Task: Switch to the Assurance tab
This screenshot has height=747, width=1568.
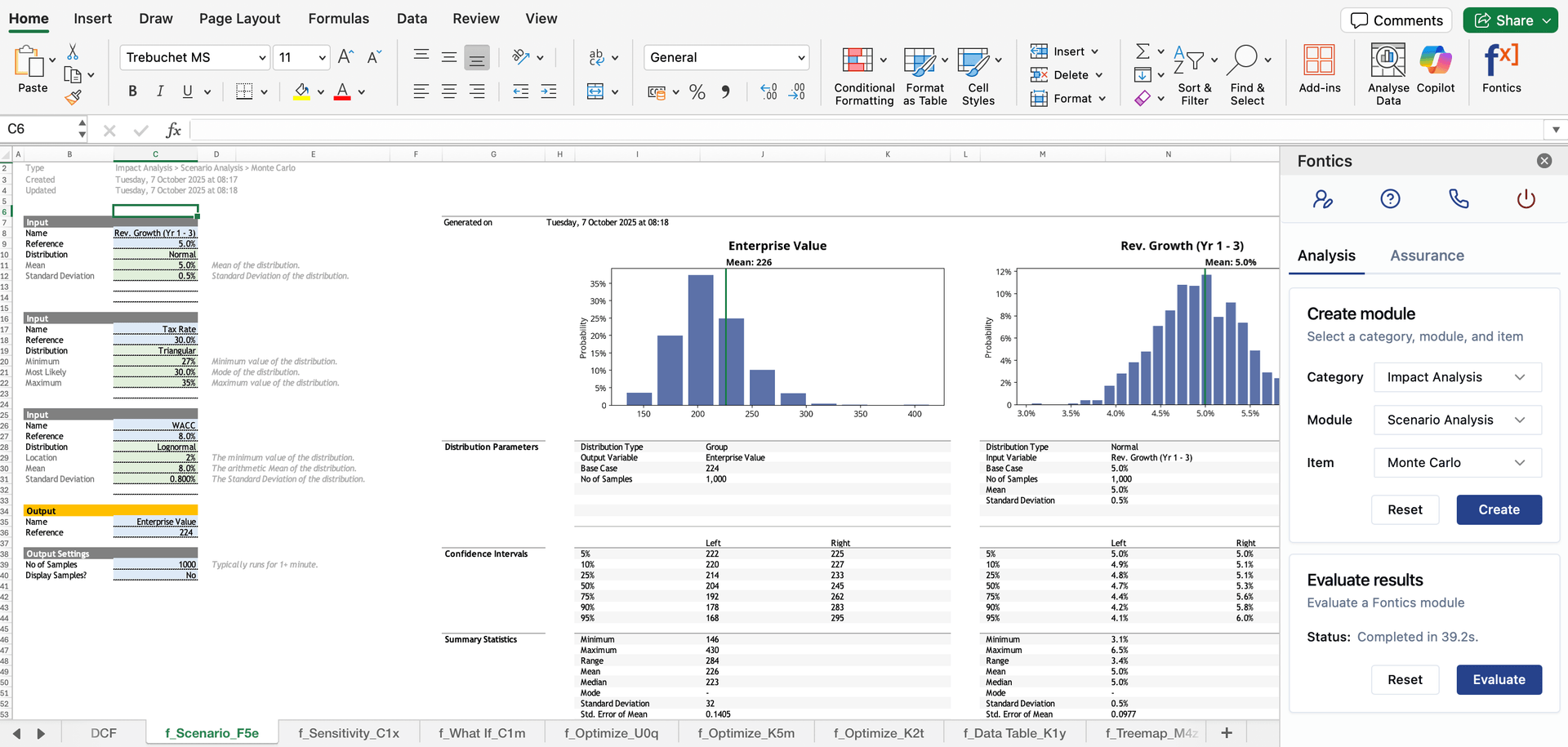Action: pyautogui.click(x=1427, y=256)
